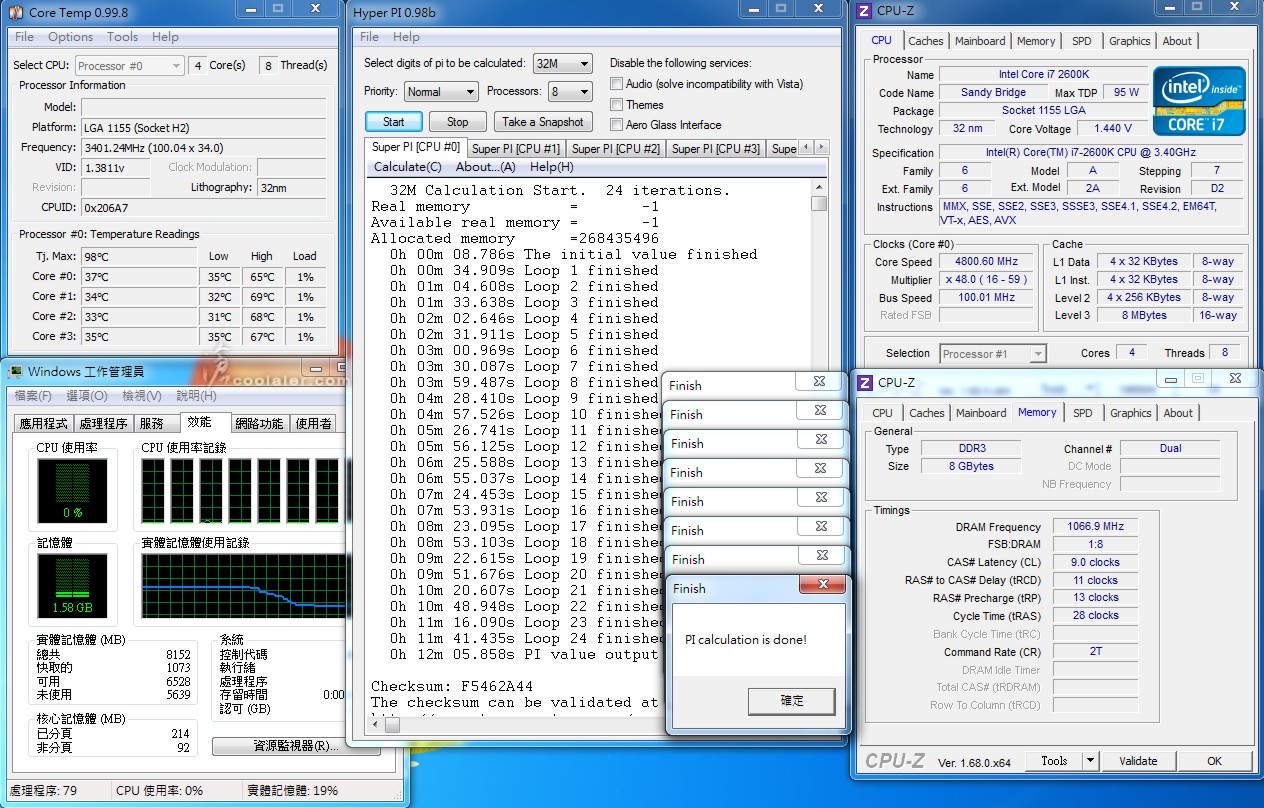Switch to CPU tab in lower CPU-Z window
Viewport: 1264px width, 808px height.
tap(883, 413)
